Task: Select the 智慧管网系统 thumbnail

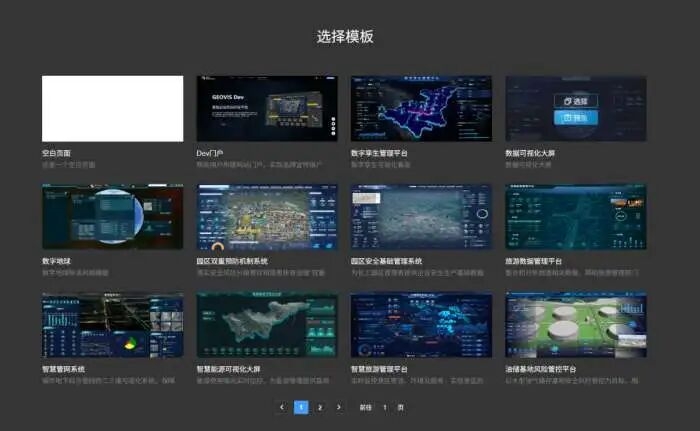Action: click(x=112, y=325)
